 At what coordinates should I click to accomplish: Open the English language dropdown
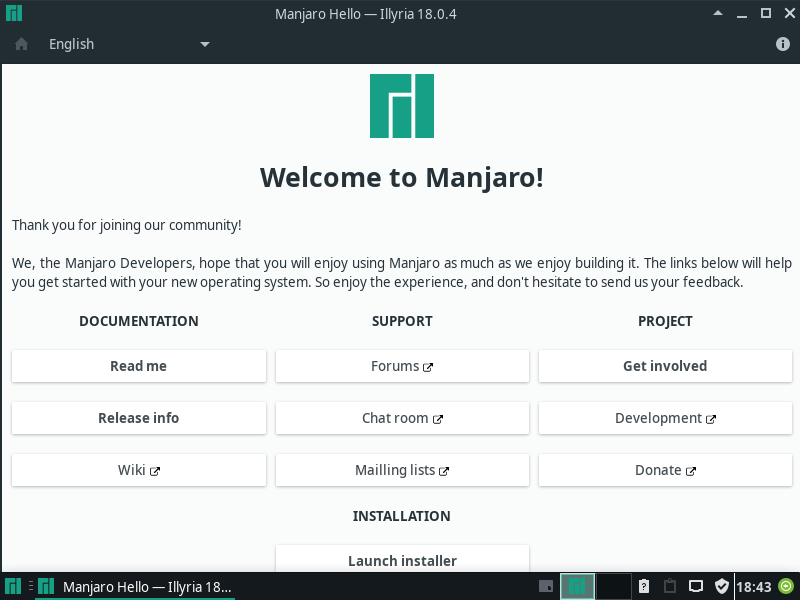[x=129, y=44]
